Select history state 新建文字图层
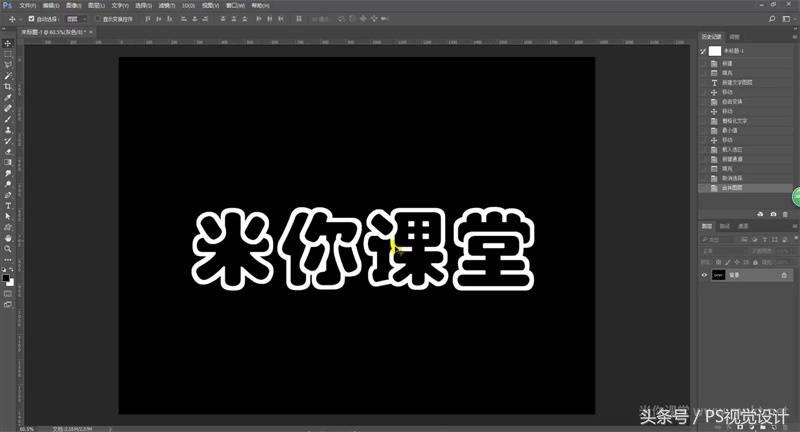 (745, 83)
